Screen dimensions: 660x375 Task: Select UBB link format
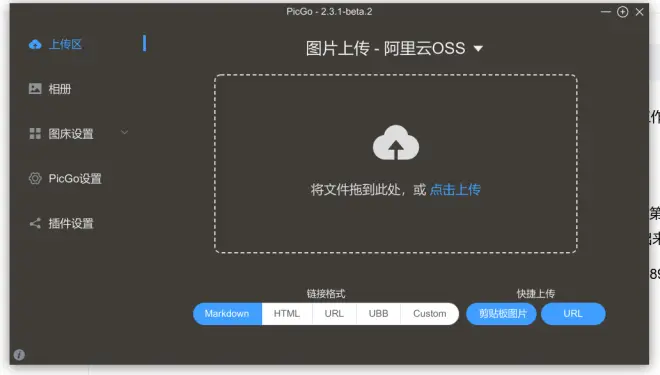378,314
